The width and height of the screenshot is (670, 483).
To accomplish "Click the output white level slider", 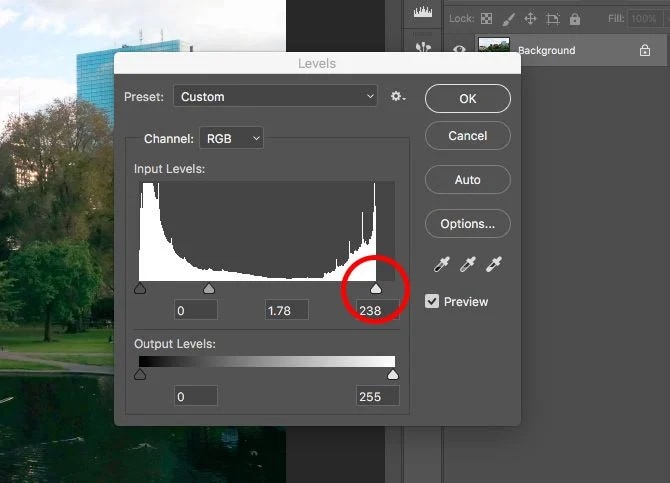I will 393,374.
